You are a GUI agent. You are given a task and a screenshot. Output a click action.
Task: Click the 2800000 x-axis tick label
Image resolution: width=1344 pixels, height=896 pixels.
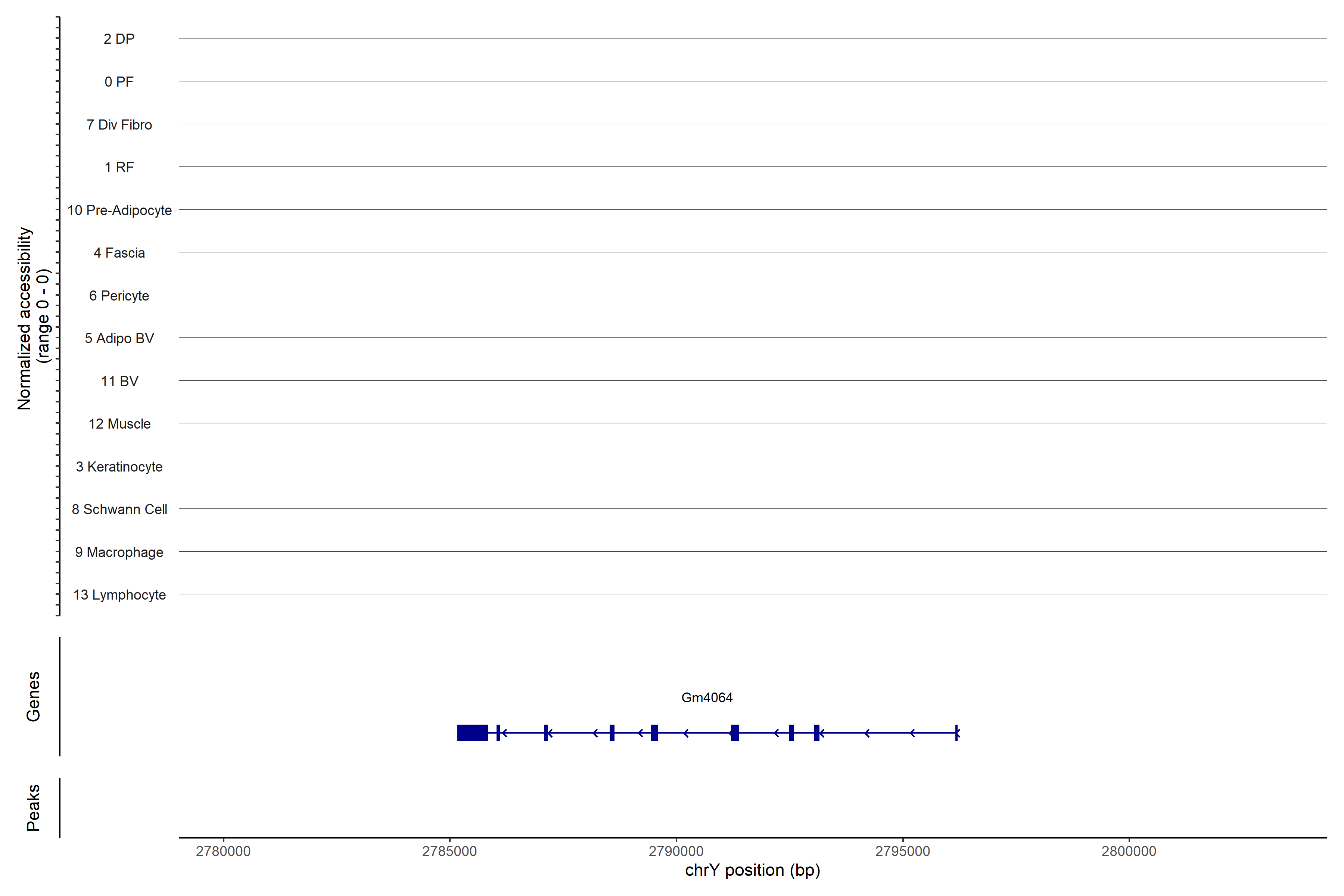(x=1129, y=852)
